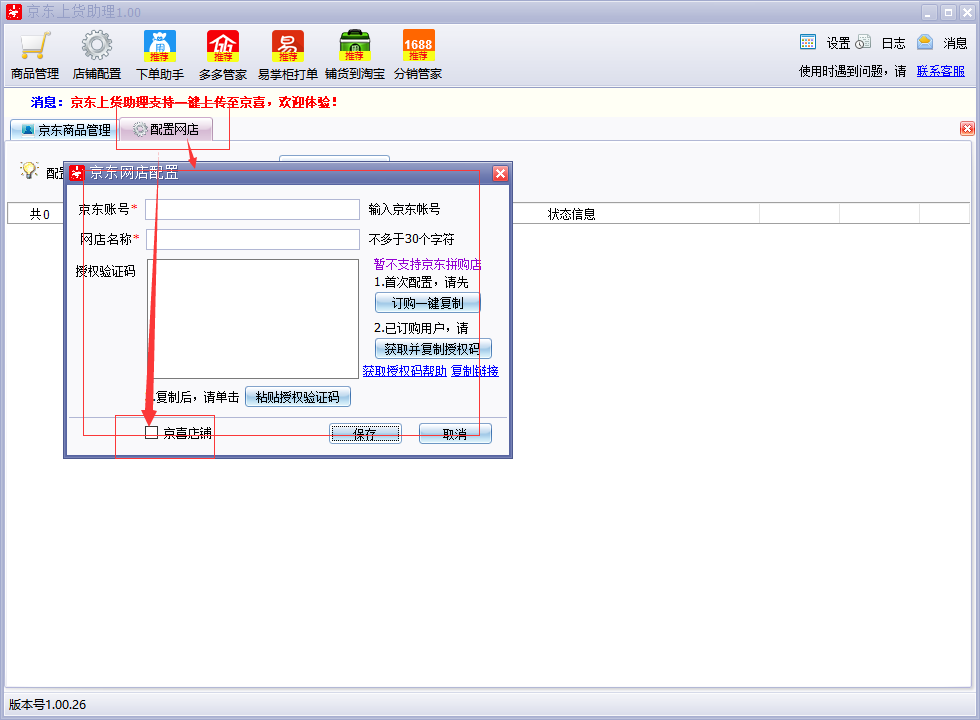
Task: Click 获取并复制授权码 button
Action: click(x=433, y=349)
